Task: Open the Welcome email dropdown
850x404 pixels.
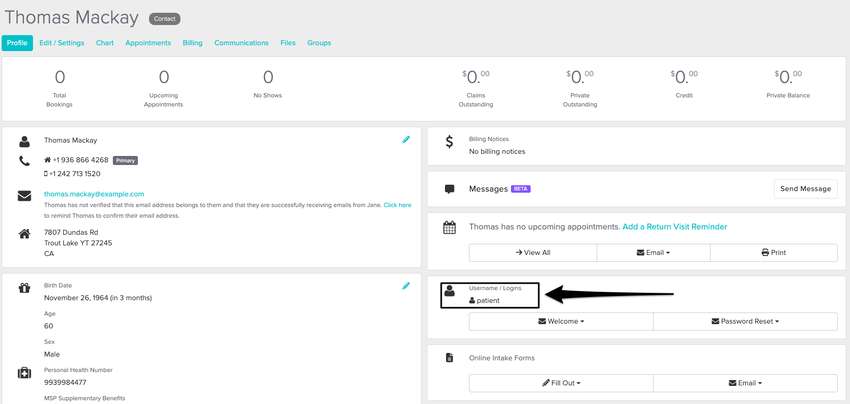Action: point(561,322)
